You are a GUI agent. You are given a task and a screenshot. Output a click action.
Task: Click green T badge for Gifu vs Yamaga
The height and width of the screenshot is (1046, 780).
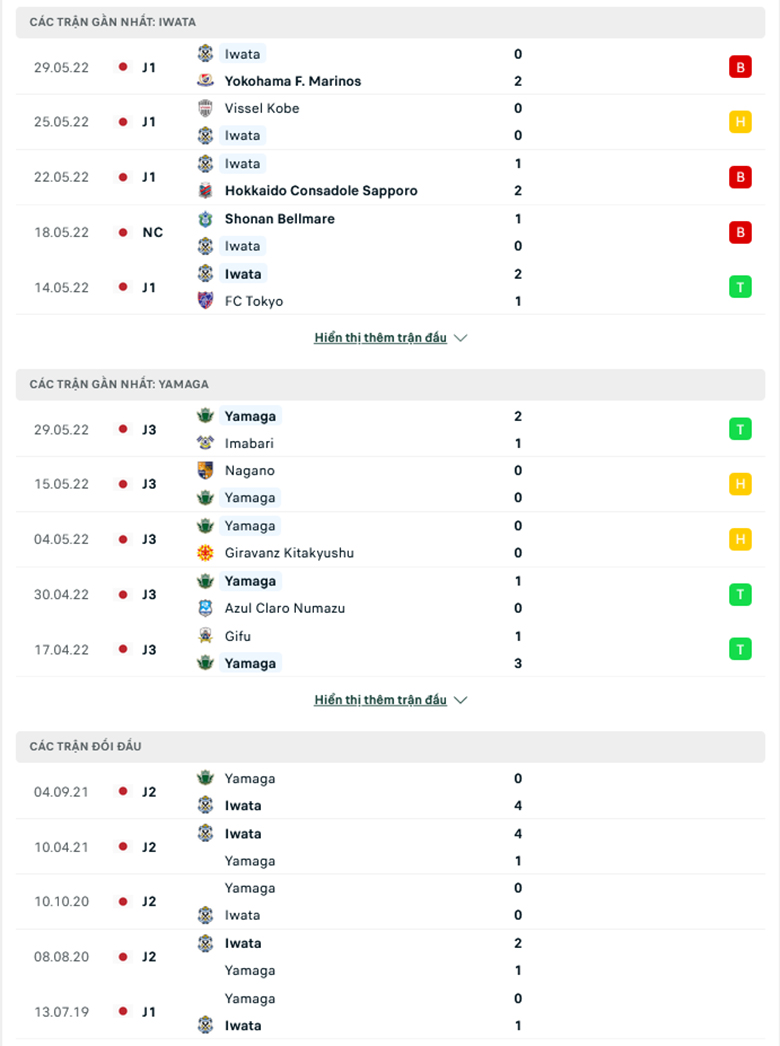pos(740,650)
